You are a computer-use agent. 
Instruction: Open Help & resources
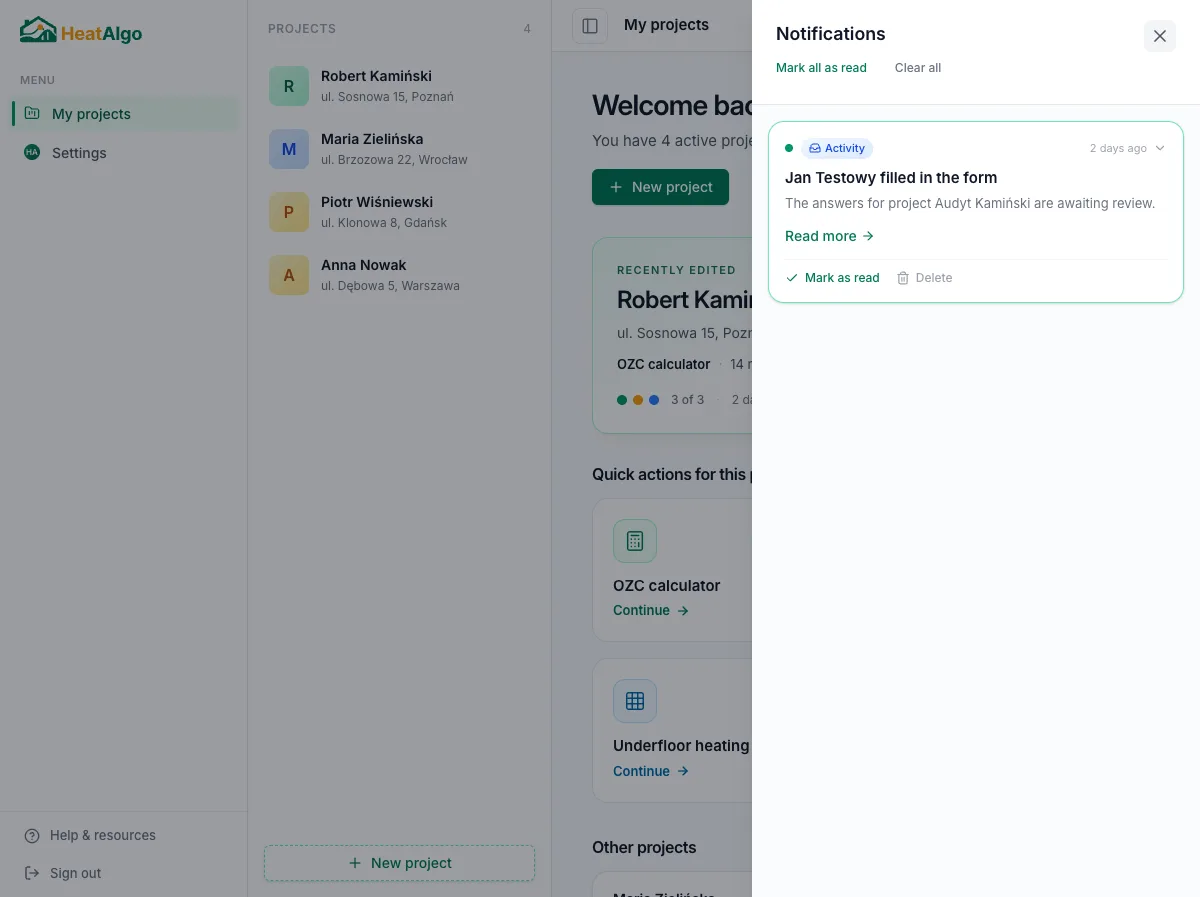[x=90, y=835]
